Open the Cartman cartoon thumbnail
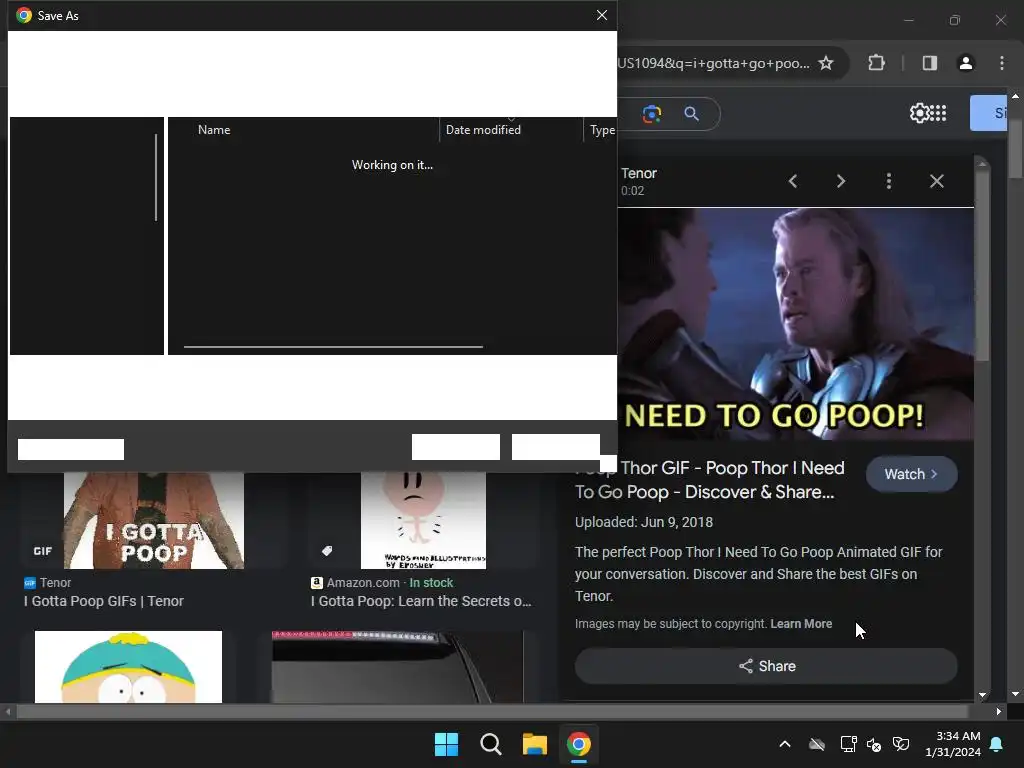Screen dimensions: 1024x768 click(128, 667)
